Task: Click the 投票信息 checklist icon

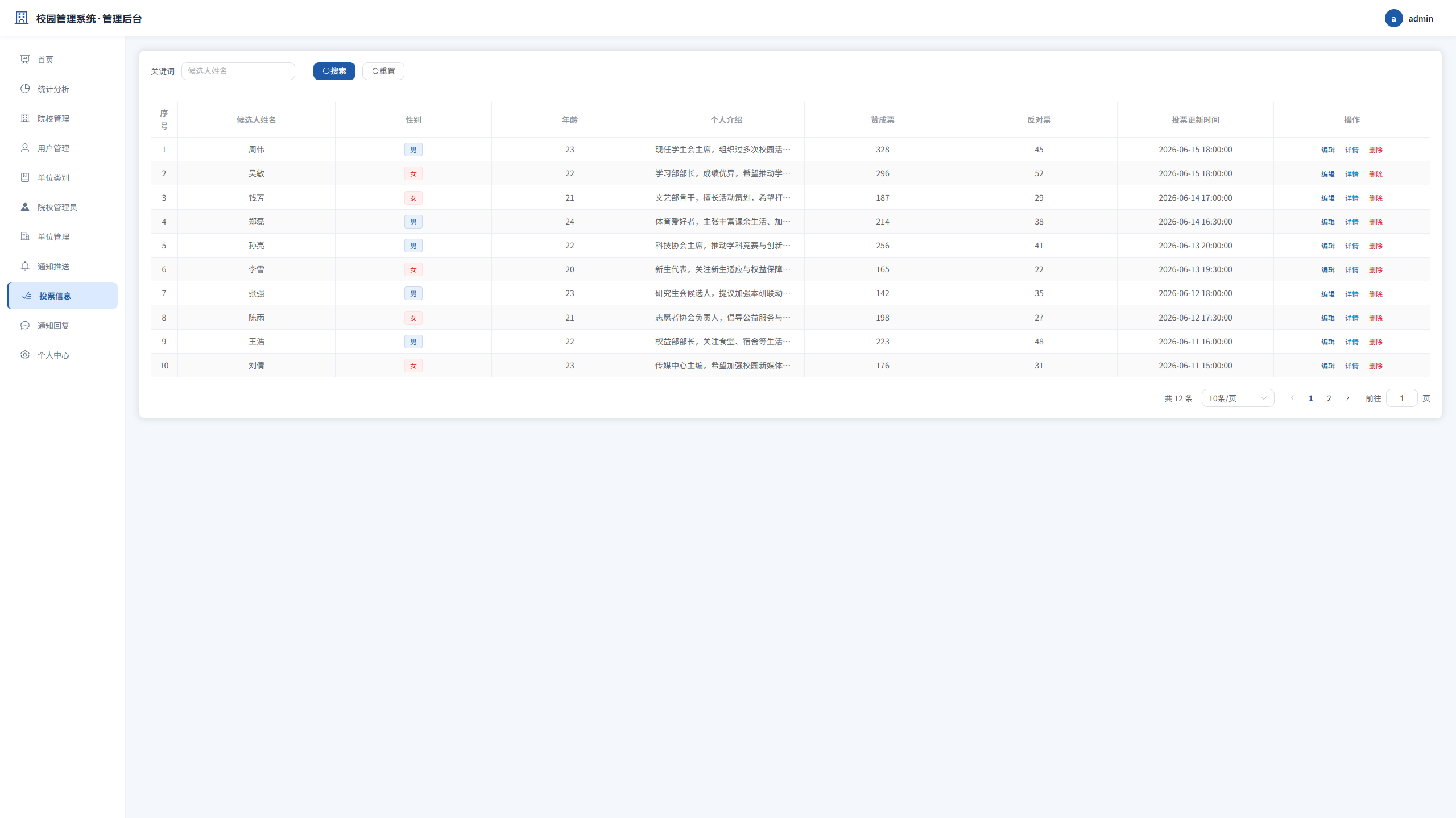Action: click(x=27, y=296)
